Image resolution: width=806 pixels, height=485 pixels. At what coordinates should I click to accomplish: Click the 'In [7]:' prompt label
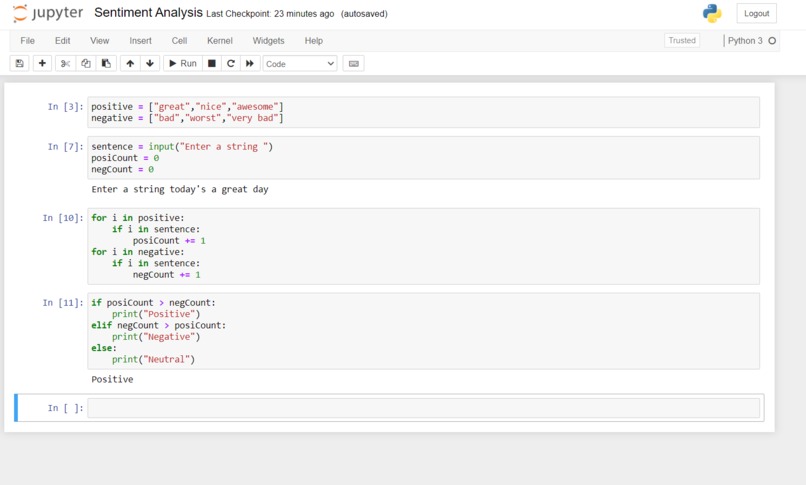(65, 146)
